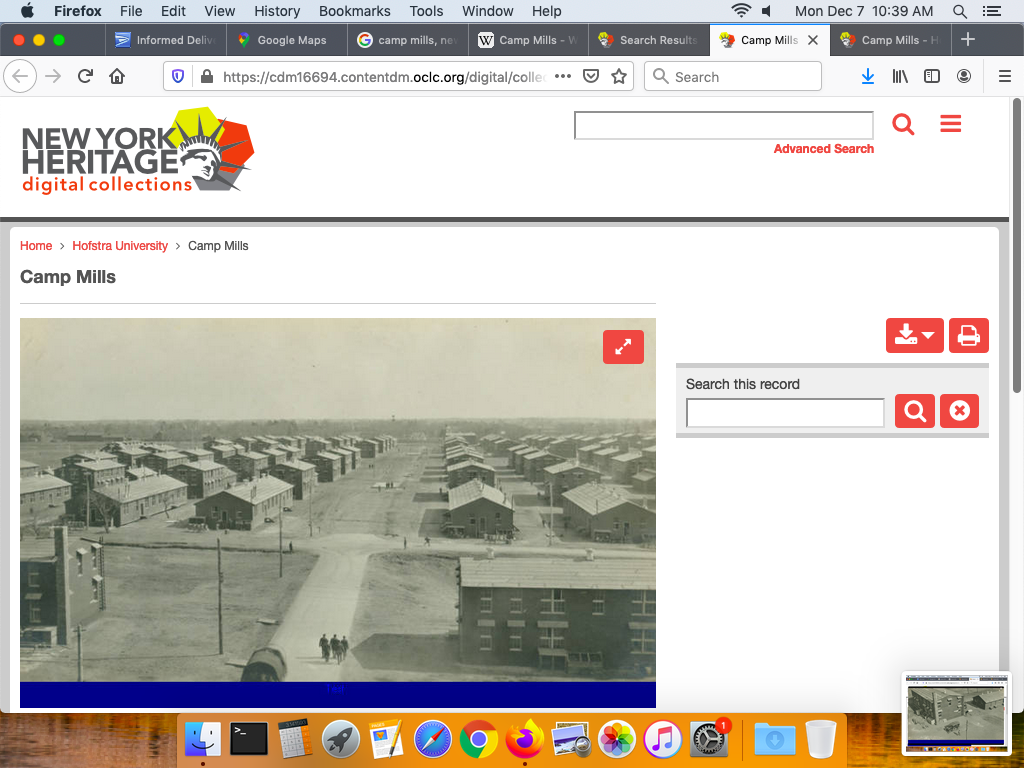Click the Advanced Search link
1024x768 pixels.
pyautogui.click(x=823, y=149)
